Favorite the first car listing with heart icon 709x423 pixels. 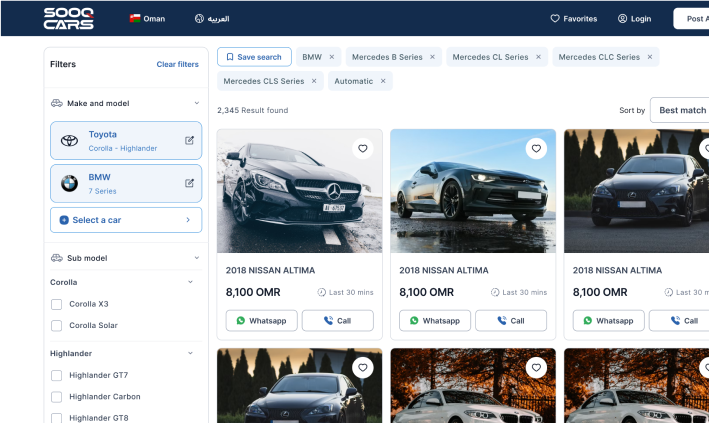(363, 148)
